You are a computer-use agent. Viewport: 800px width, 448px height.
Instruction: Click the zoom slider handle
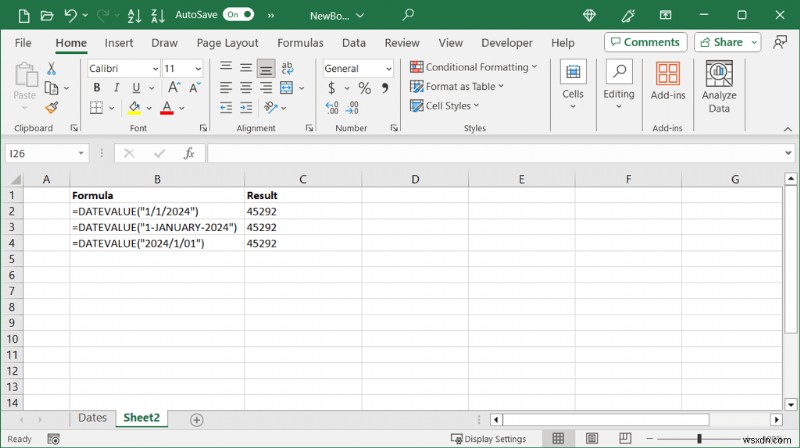(699, 438)
